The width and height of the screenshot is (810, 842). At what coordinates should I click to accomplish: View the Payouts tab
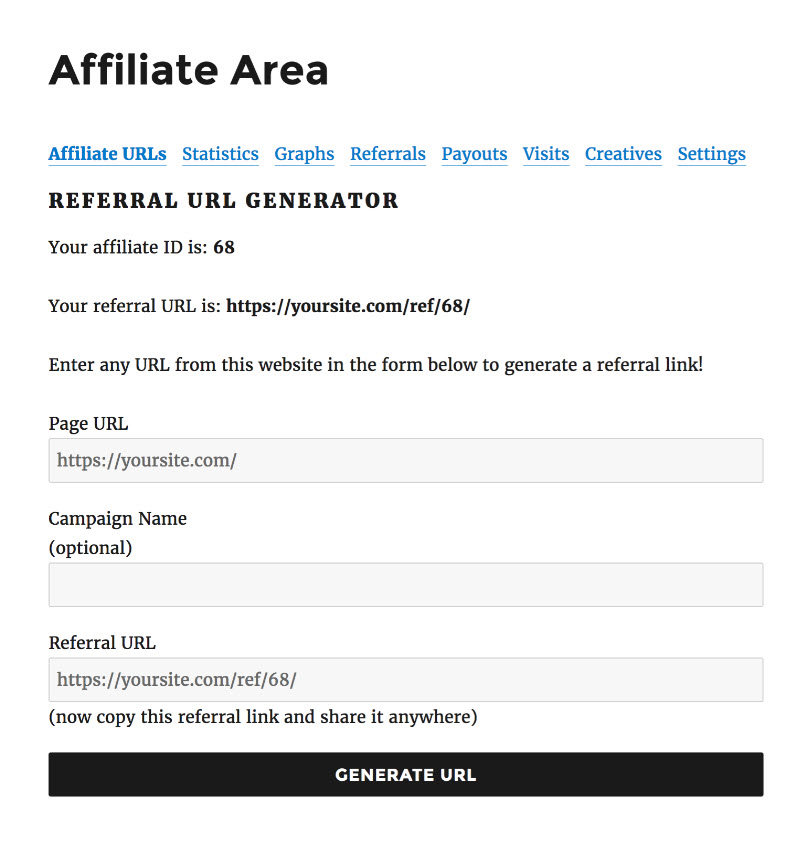coord(474,154)
